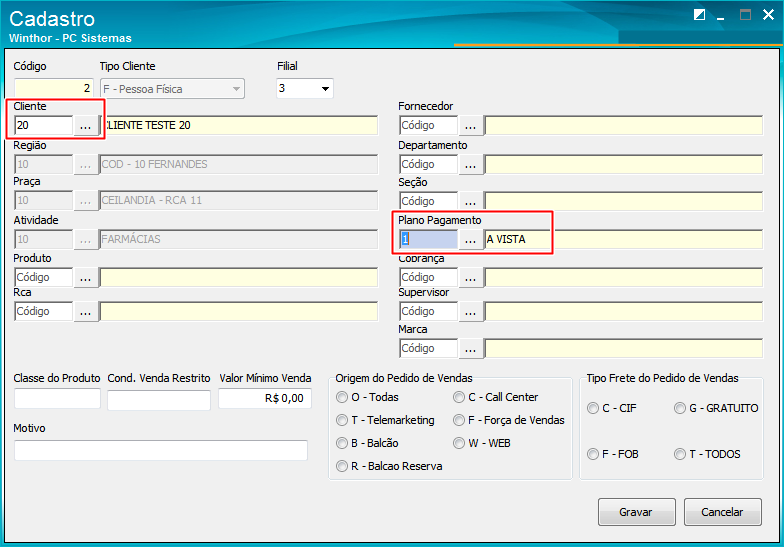Image resolution: width=784 pixels, height=547 pixels.
Task: Click the A VISTA description field
Action: pyautogui.click(x=624, y=240)
